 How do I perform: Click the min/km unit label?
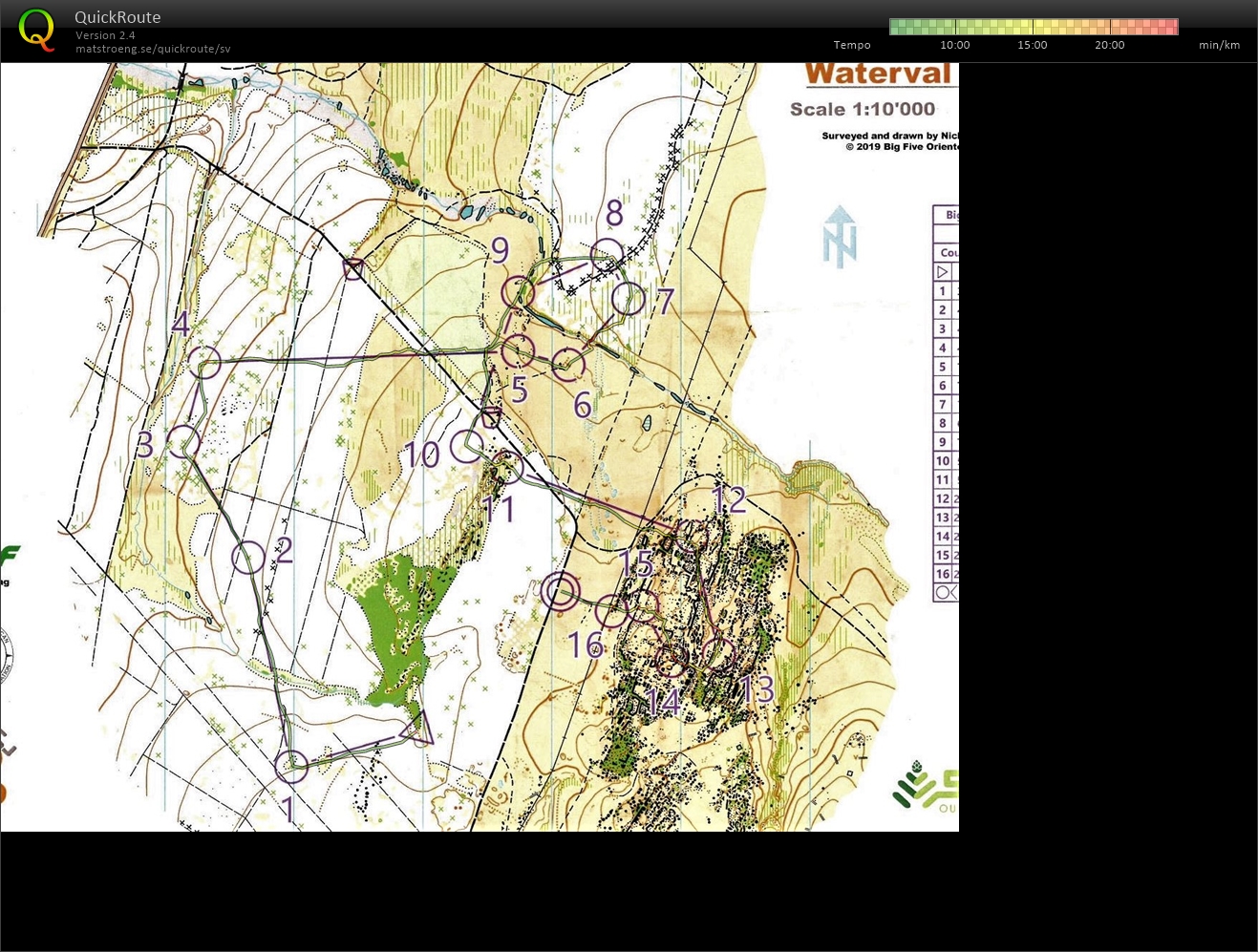tap(1220, 45)
